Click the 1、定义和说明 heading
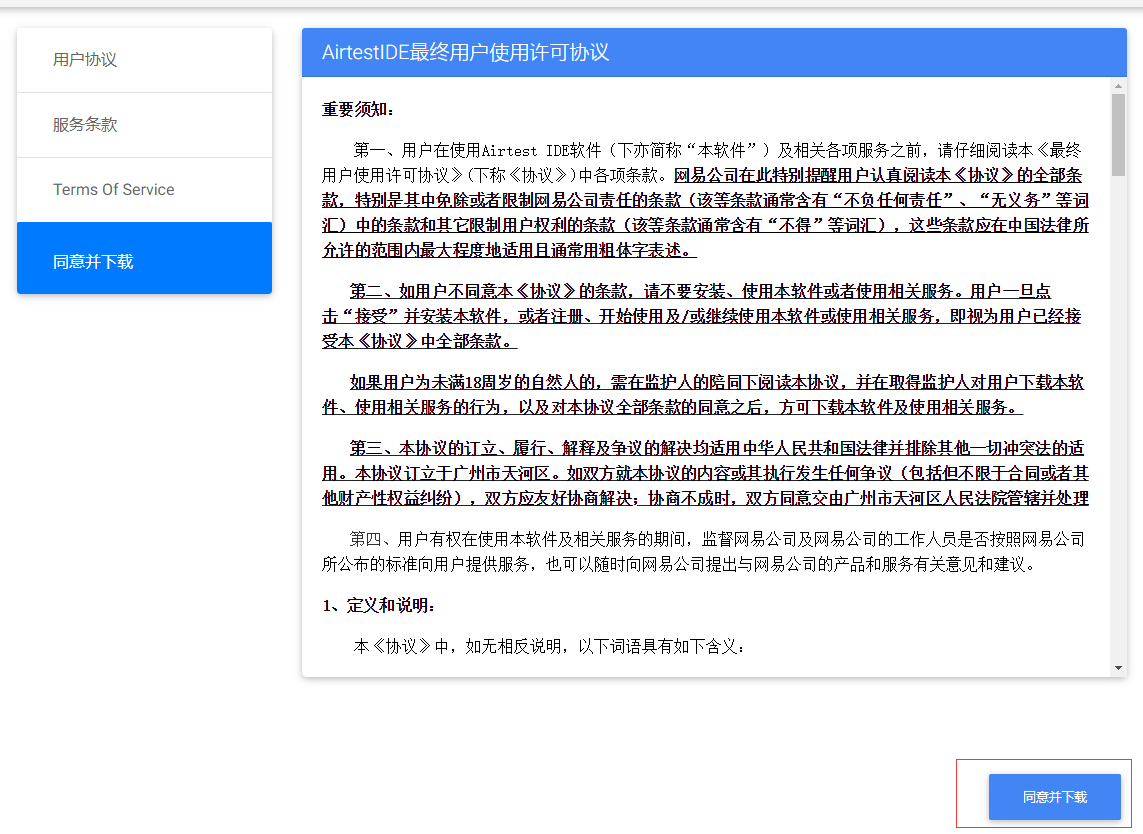 [x=379, y=605]
